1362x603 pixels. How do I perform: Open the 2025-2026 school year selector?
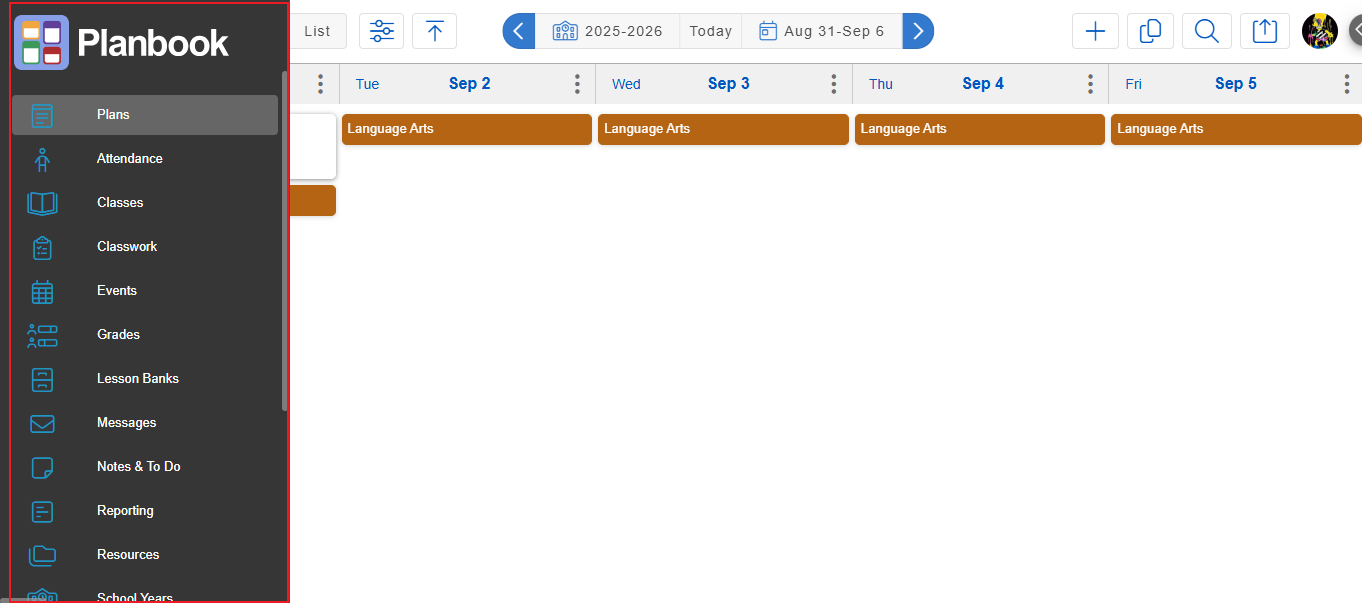pyautogui.click(x=607, y=31)
